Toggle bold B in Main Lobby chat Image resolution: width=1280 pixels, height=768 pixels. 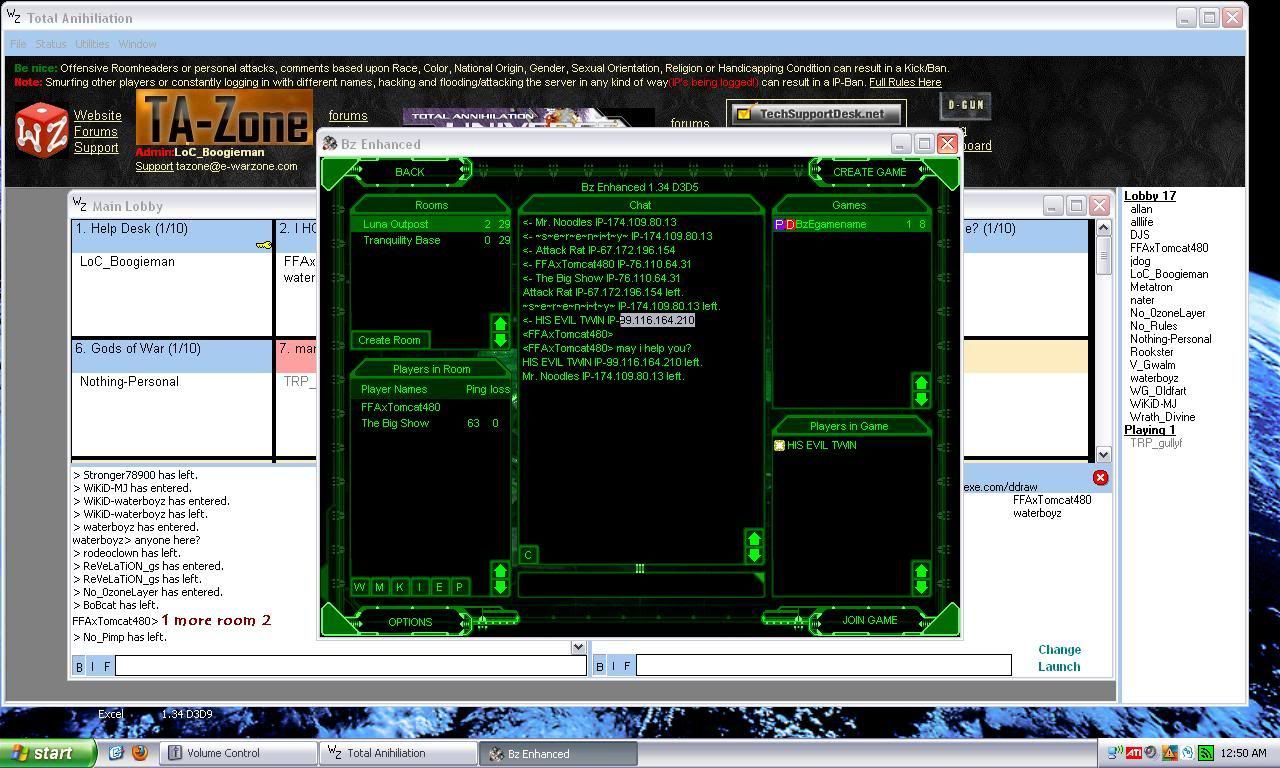coord(79,666)
